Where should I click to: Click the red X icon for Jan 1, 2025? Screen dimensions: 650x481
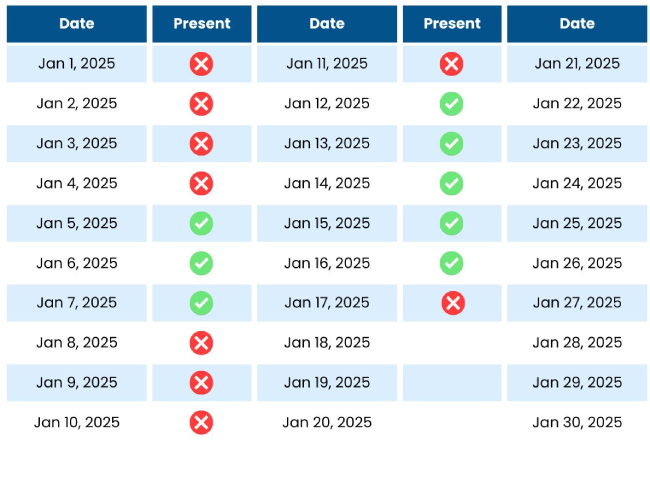coord(201,64)
